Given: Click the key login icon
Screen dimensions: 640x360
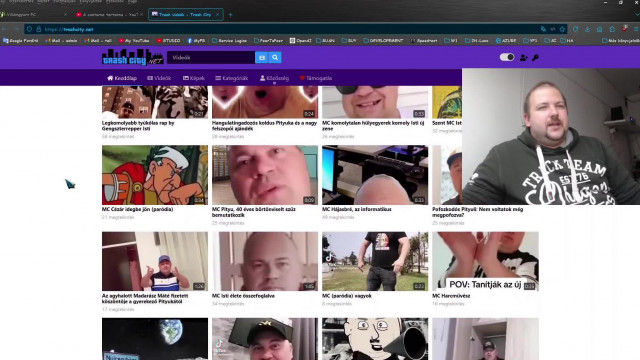Looking at the screenshot, I should (x=535, y=58).
